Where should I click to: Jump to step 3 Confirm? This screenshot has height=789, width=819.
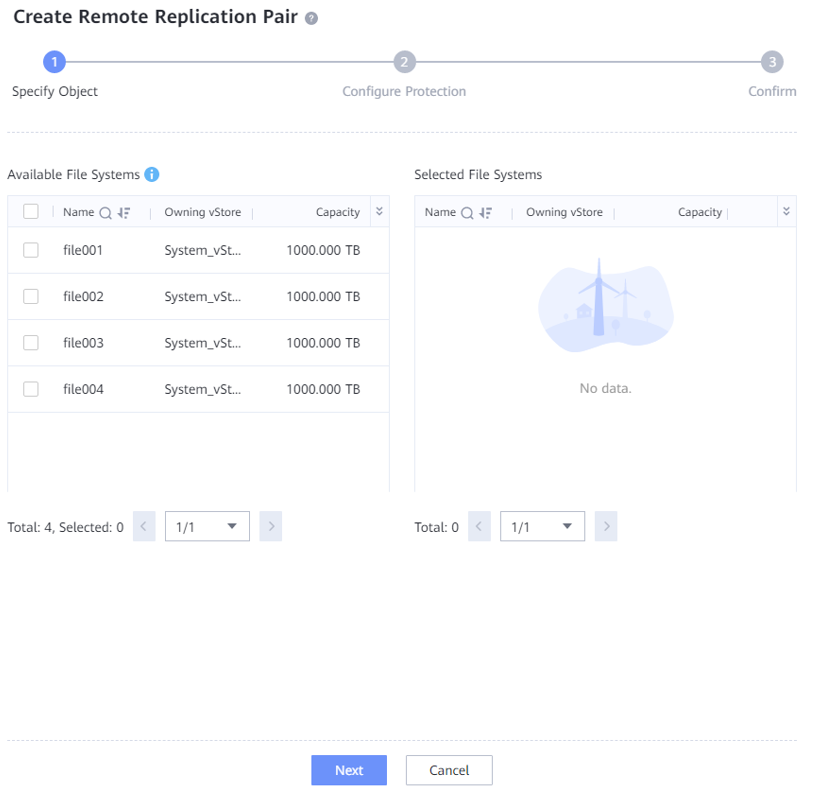tap(771, 62)
